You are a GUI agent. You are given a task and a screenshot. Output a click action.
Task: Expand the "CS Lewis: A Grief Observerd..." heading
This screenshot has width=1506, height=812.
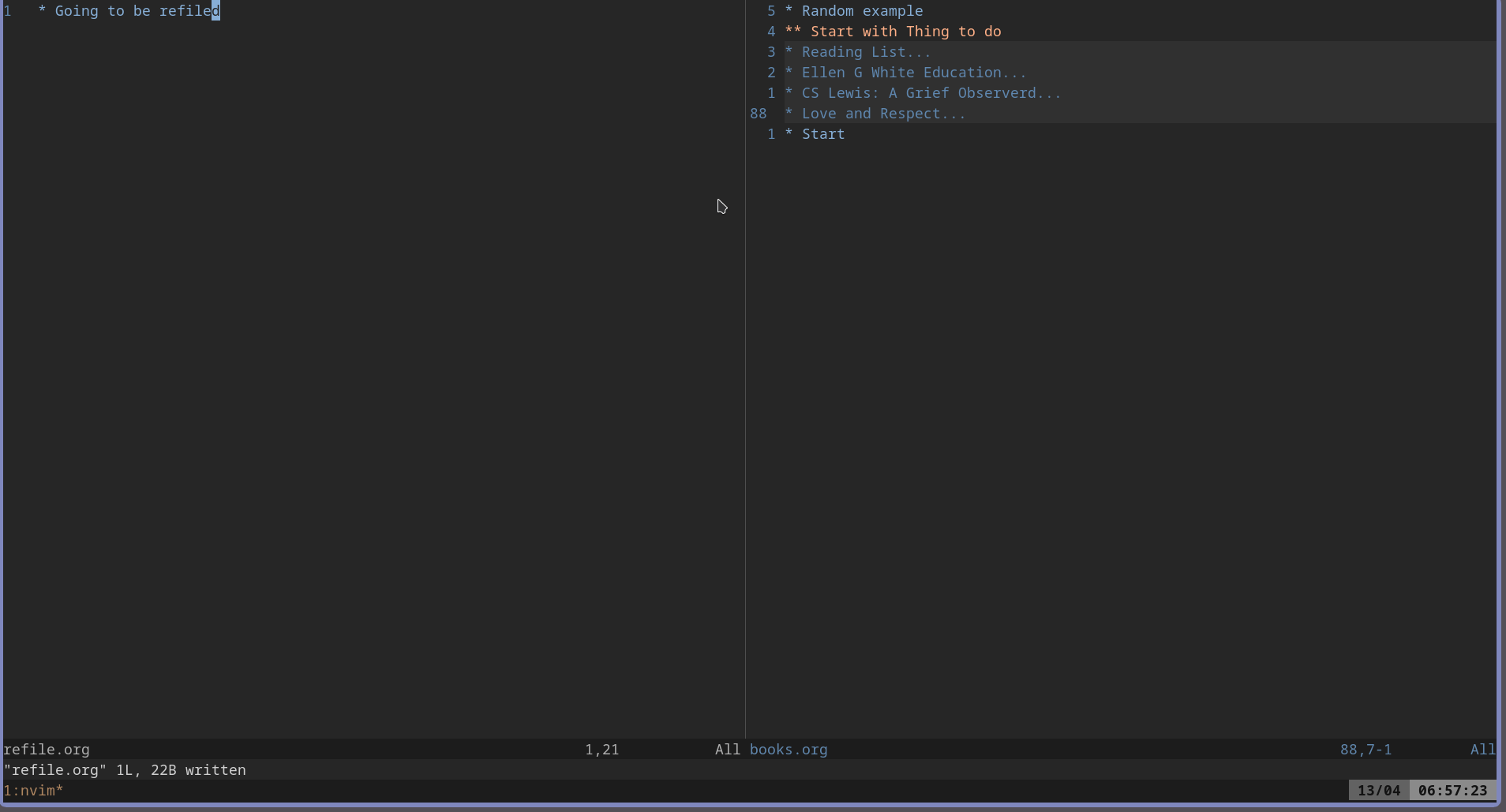pos(931,92)
